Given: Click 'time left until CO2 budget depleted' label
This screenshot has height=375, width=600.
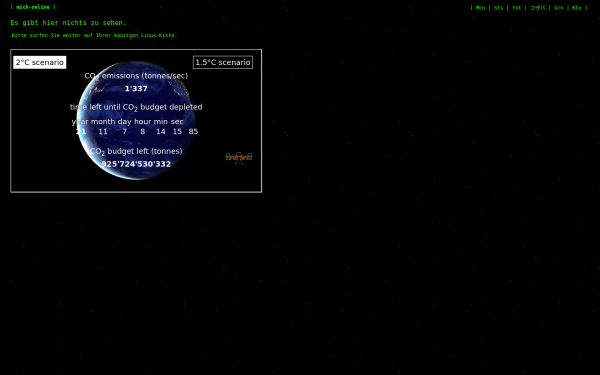Looking at the screenshot, I should click(136, 108).
